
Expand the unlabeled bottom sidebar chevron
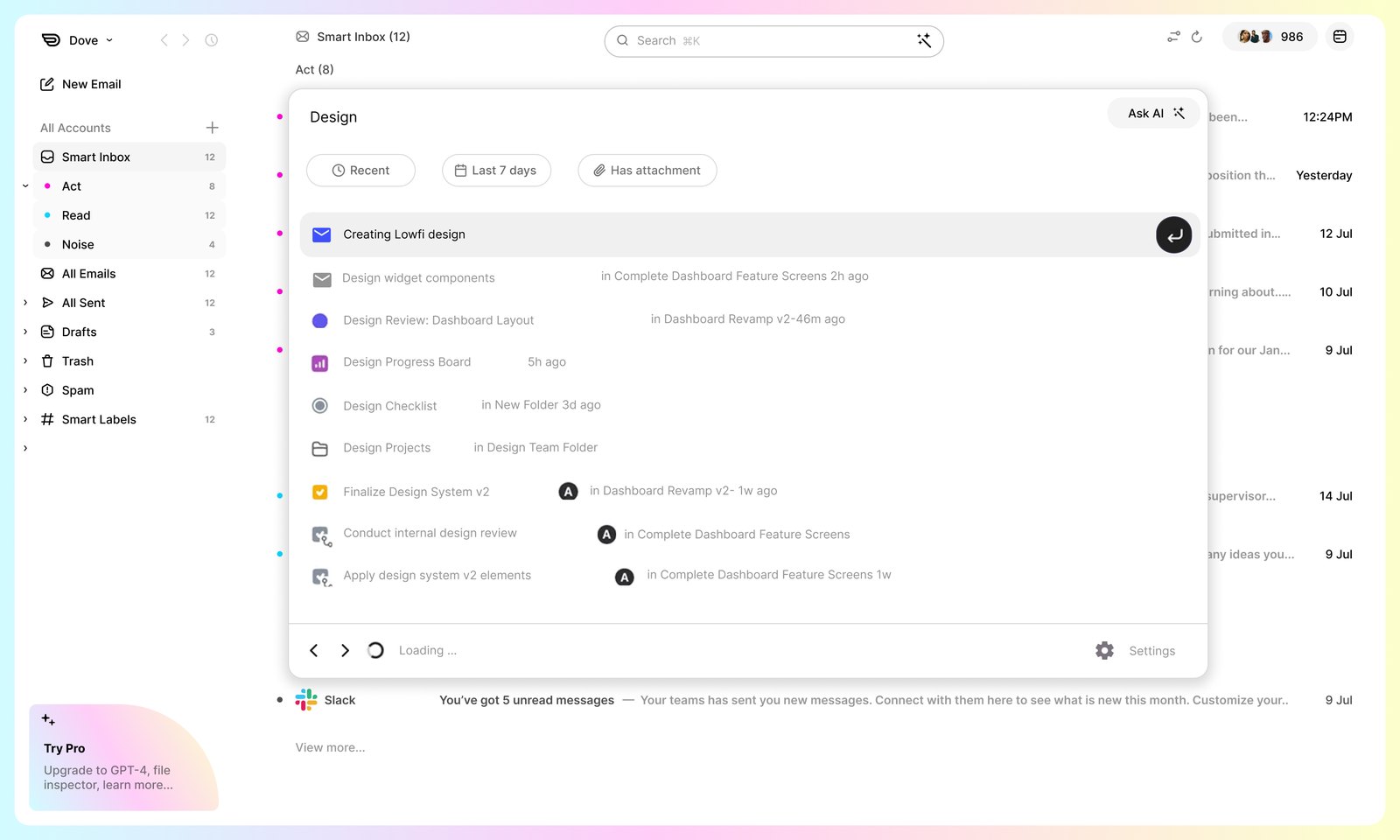tap(25, 449)
